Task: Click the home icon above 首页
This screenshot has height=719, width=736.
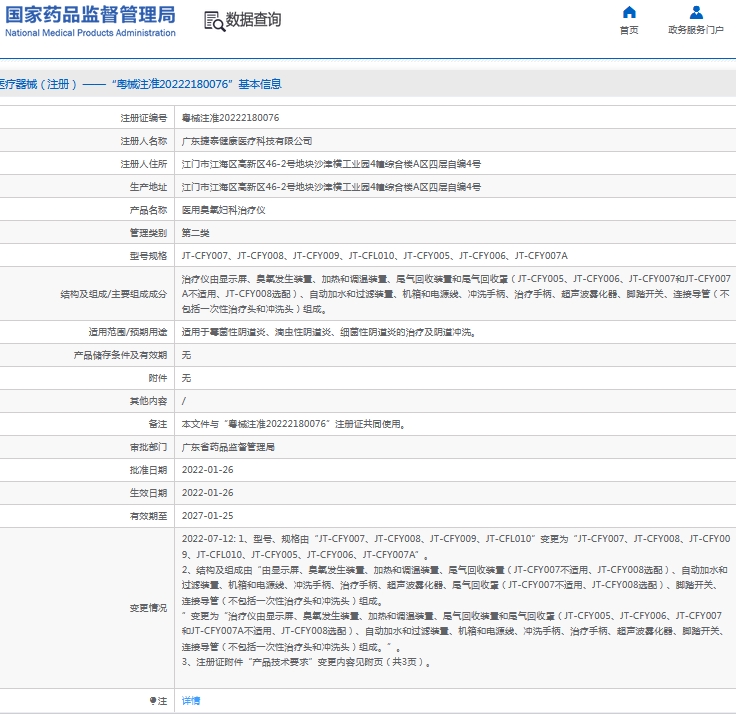Action: (x=629, y=12)
